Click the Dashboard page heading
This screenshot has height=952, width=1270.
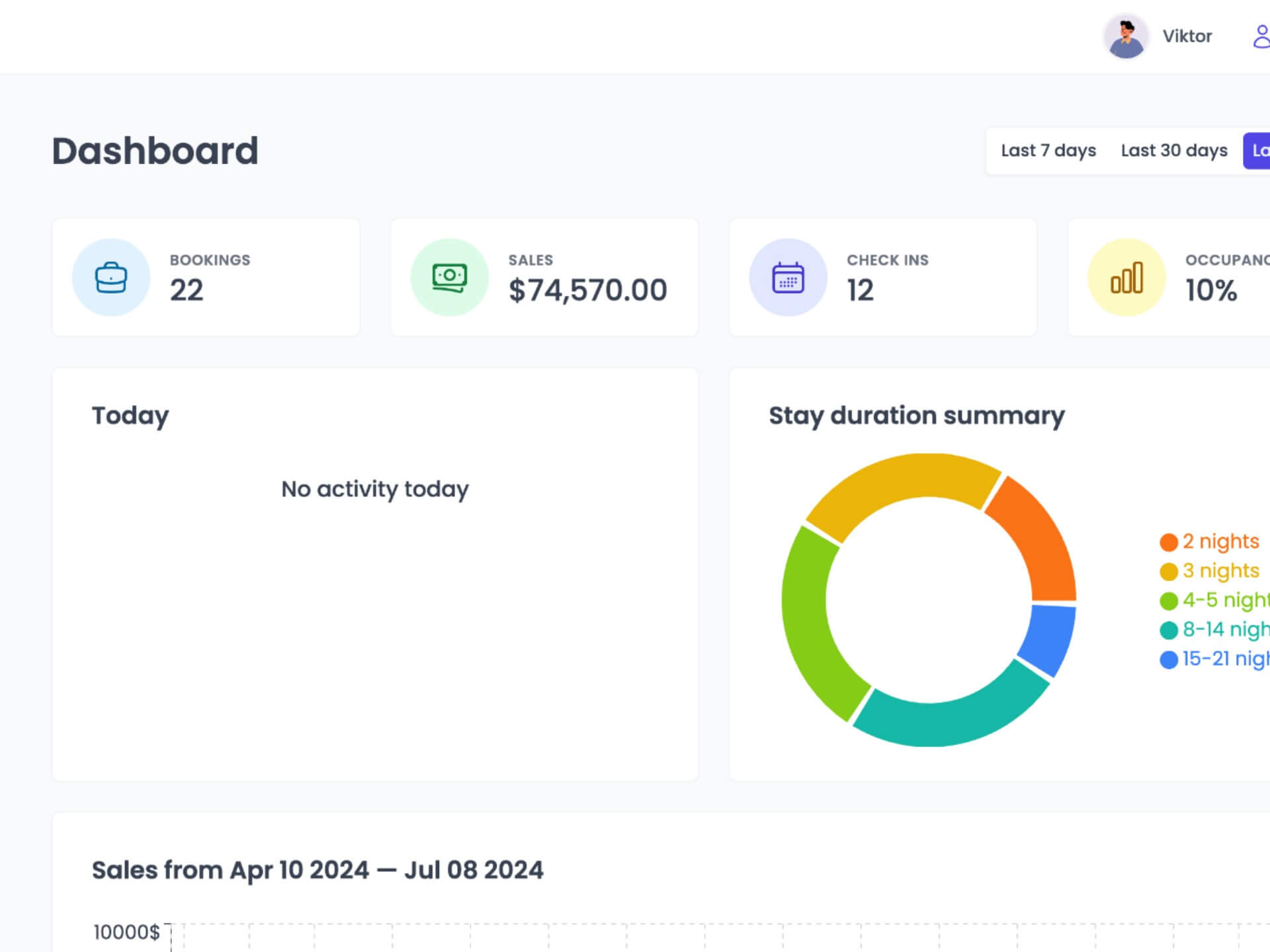155,151
